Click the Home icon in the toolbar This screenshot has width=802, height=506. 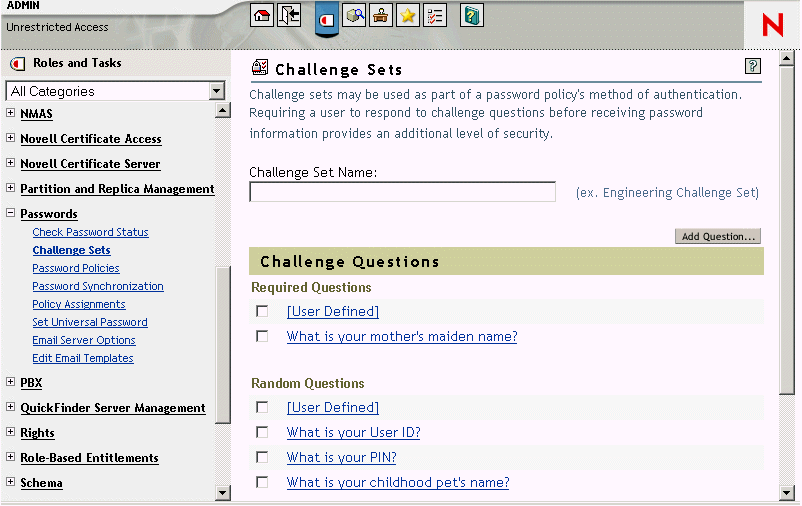tap(262, 15)
